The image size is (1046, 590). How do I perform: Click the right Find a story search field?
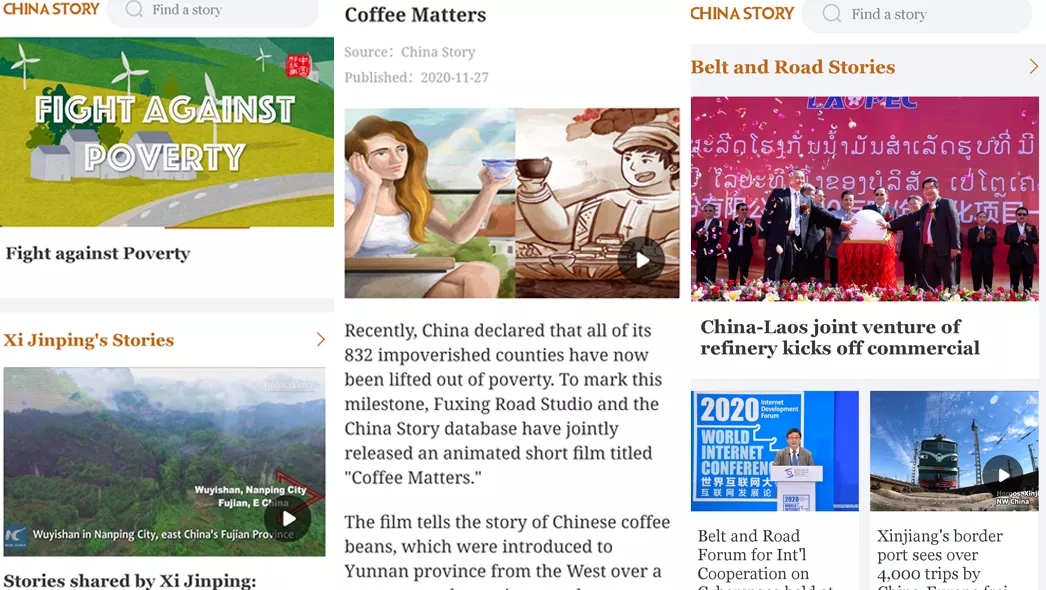coord(917,14)
